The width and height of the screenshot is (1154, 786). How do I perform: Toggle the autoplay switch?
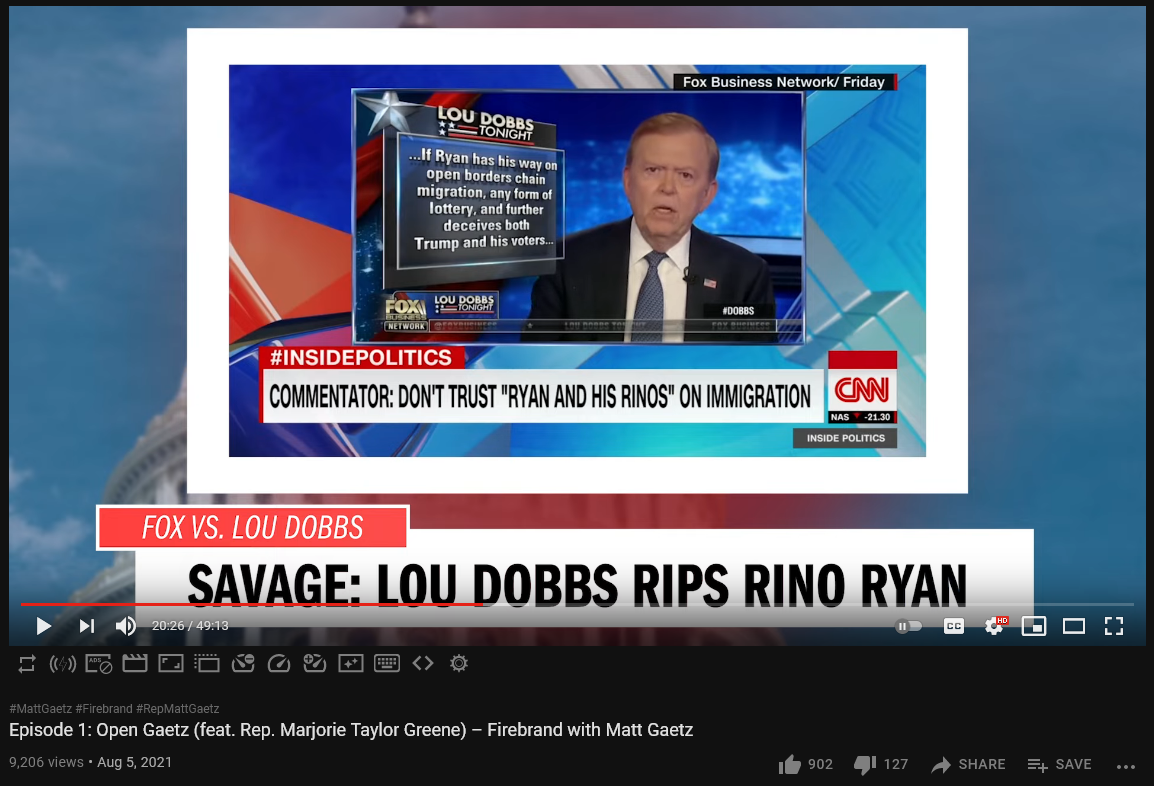[908, 626]
